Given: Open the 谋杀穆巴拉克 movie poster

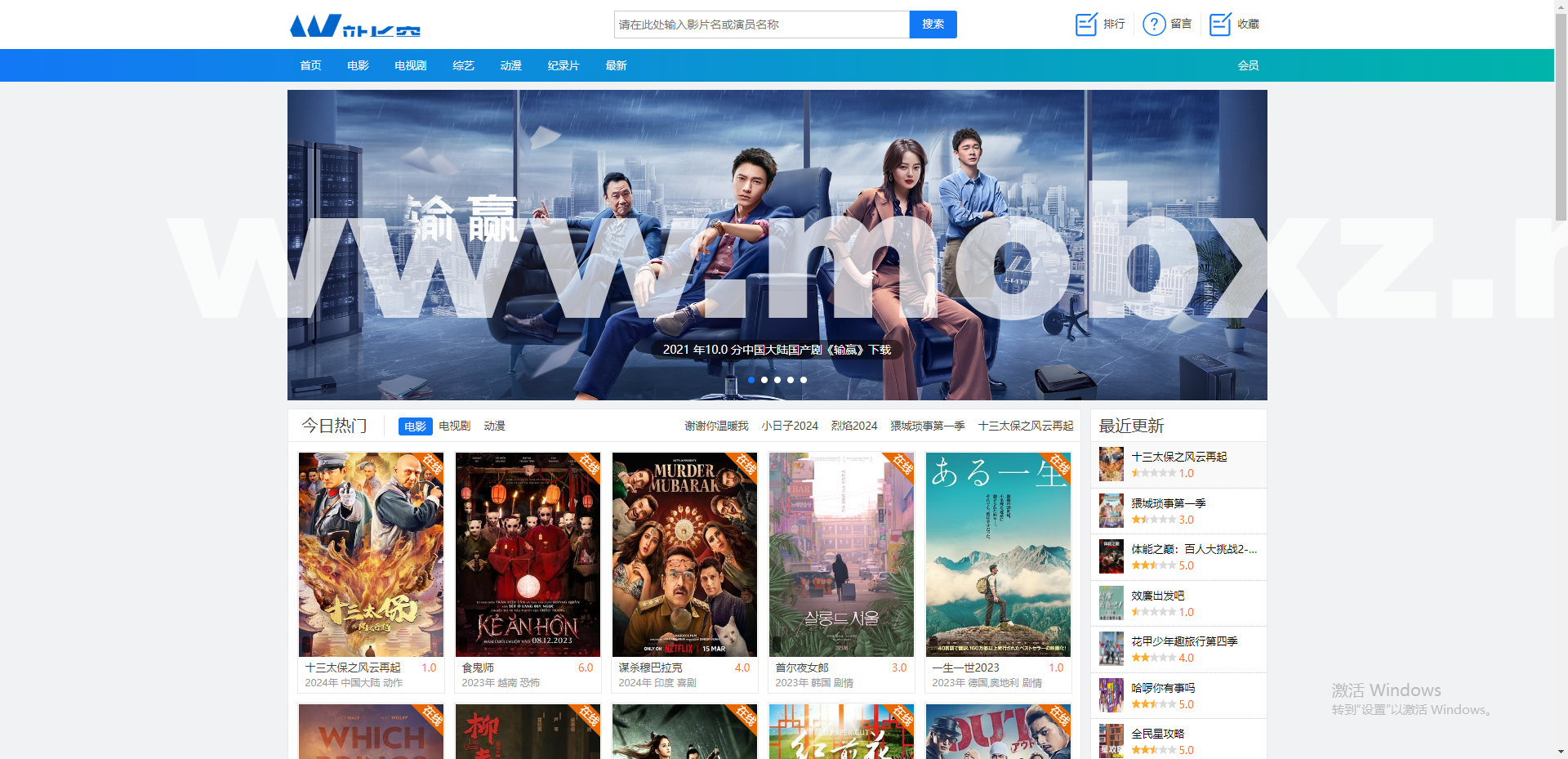Looking at the screenshot, I should [684, 555].
